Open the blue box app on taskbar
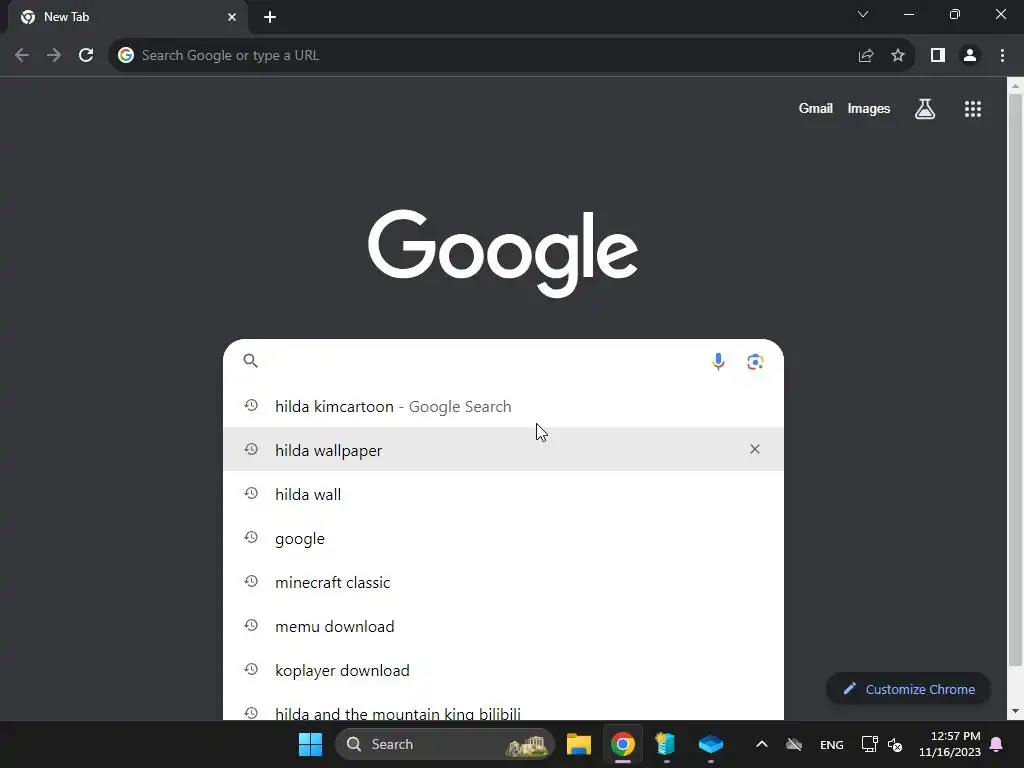The width and height of the screenshot is (1024, 768). tap(711, 744)
